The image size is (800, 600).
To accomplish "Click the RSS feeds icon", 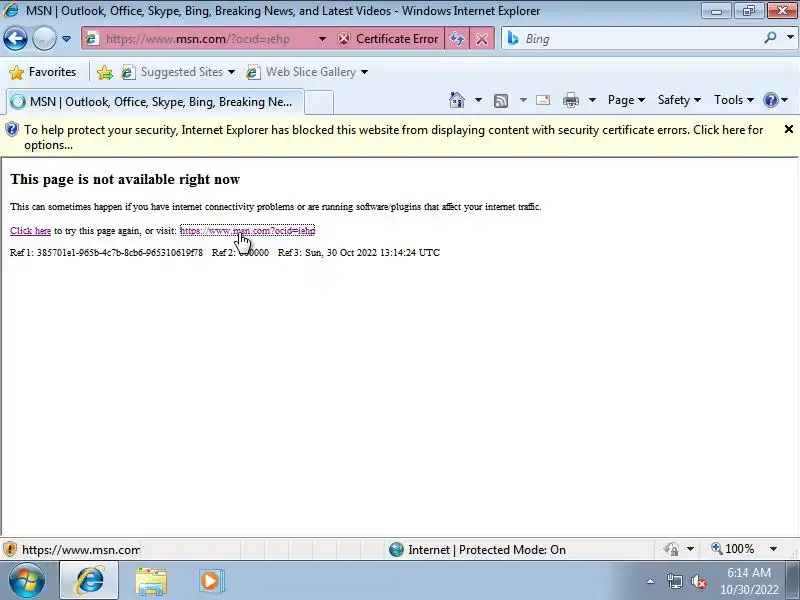I will tap(501, 101).
